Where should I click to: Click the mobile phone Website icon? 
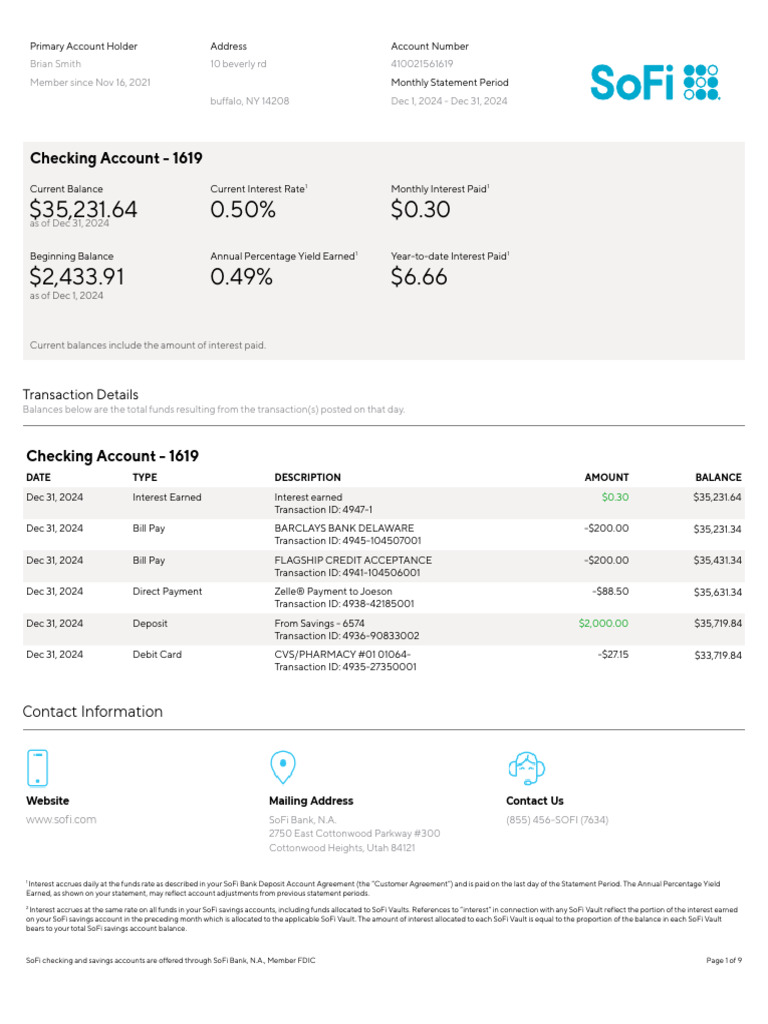pyautogui.click(x=37, y=767)
